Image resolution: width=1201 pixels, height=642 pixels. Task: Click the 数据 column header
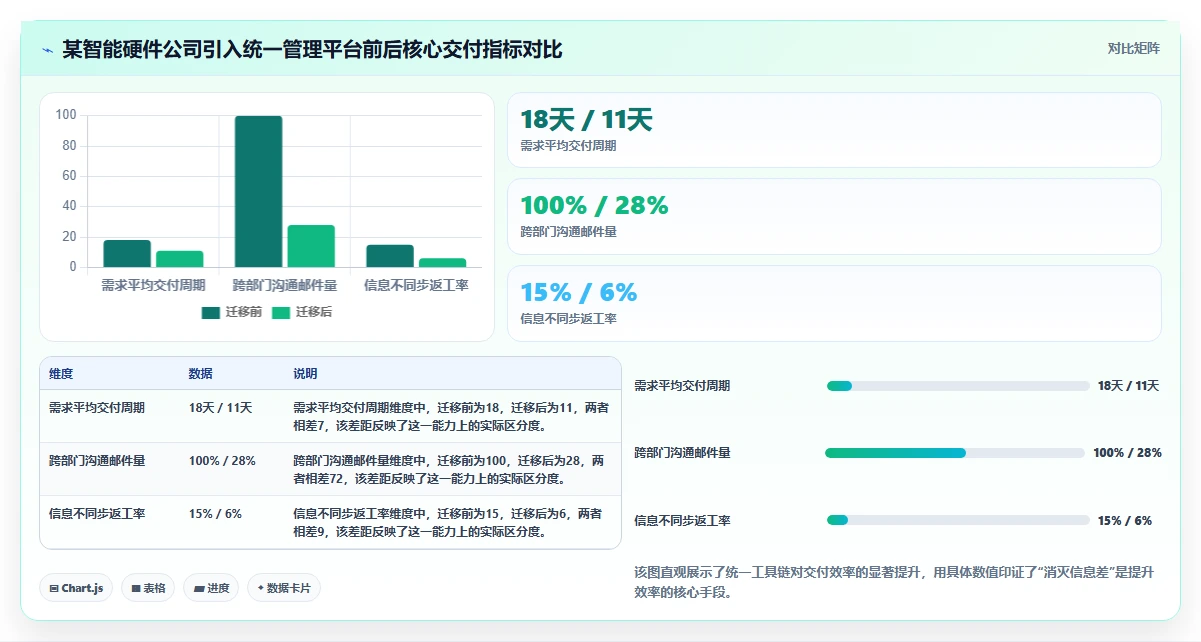point(201,374)
